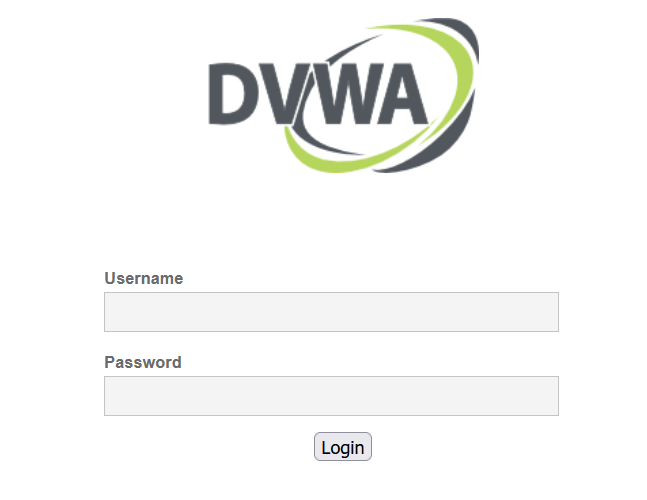Activate the first input field of the login form
Viewport: 647px width, 500px height.
tap(331, 312)
